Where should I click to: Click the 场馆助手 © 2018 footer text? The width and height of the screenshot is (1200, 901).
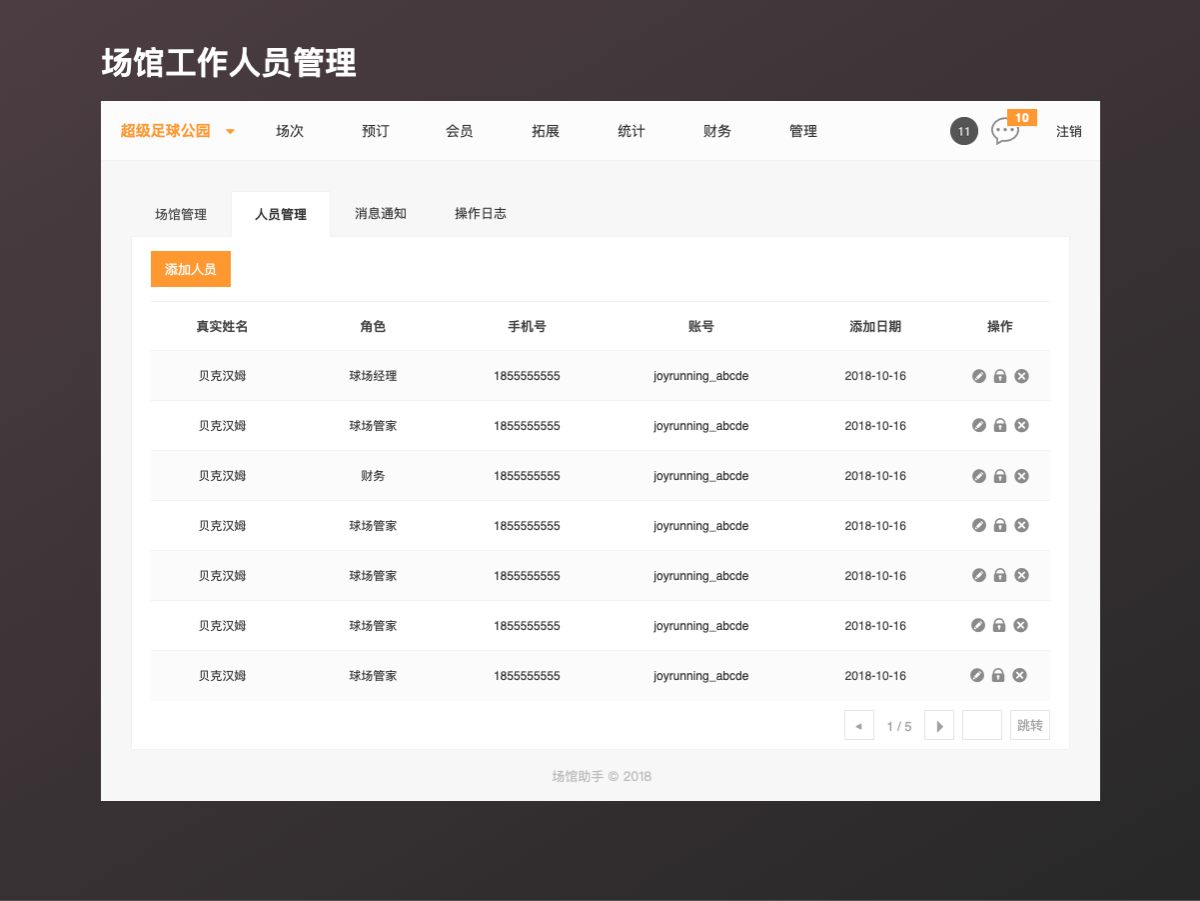[x=602, y=776]
